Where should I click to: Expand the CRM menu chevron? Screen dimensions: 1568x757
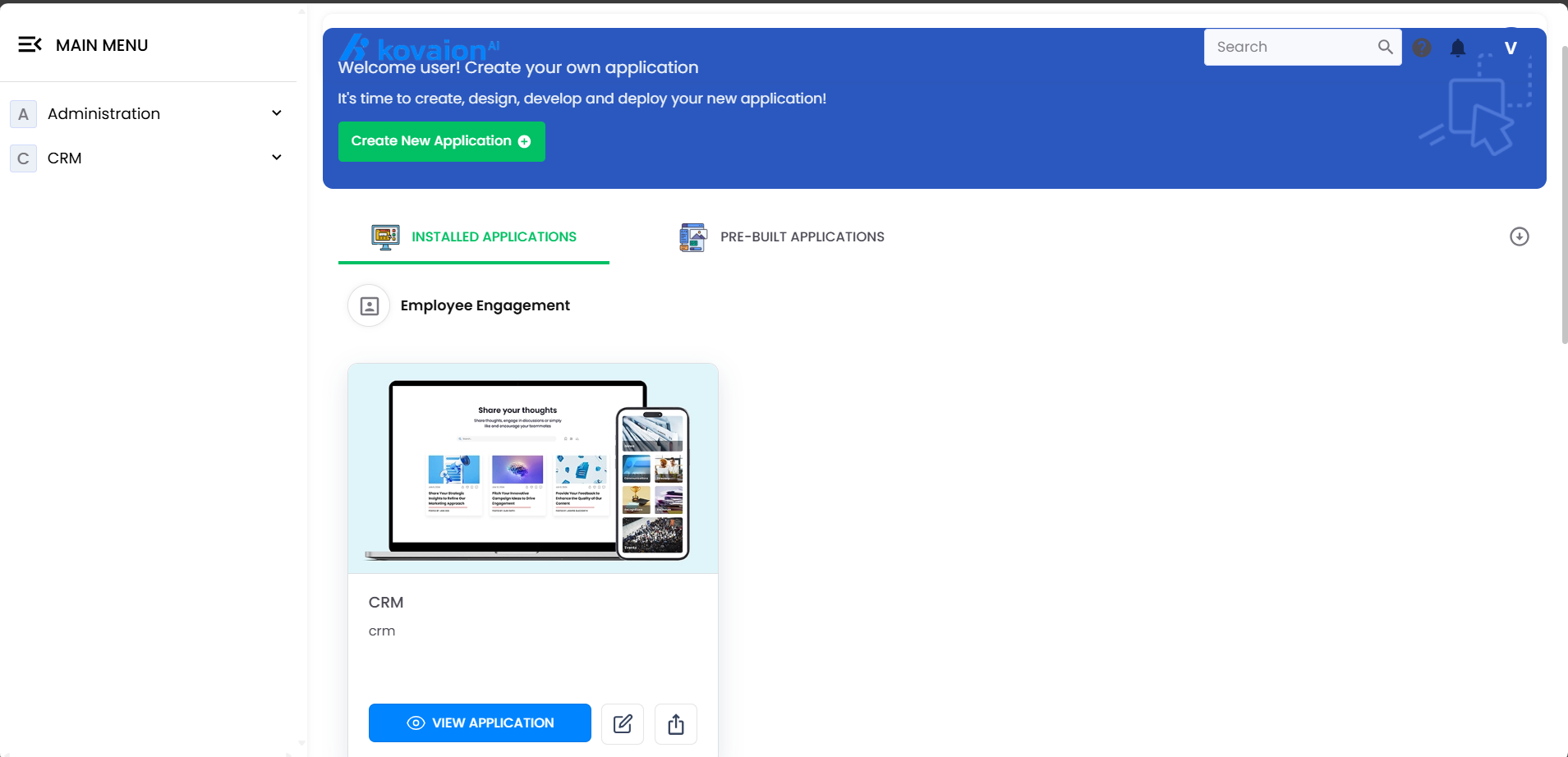point(277,157)
